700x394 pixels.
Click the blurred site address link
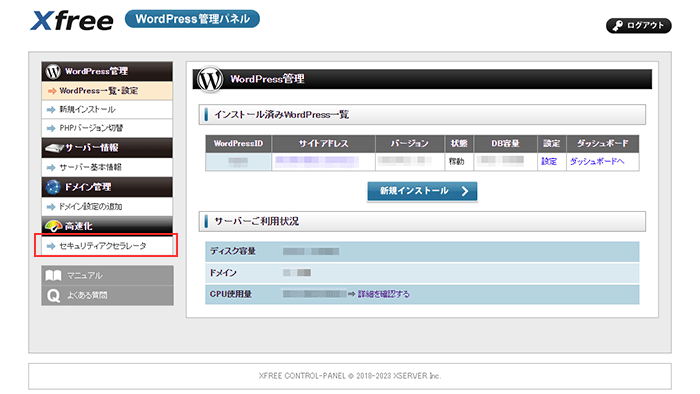[x=317, y=162]
